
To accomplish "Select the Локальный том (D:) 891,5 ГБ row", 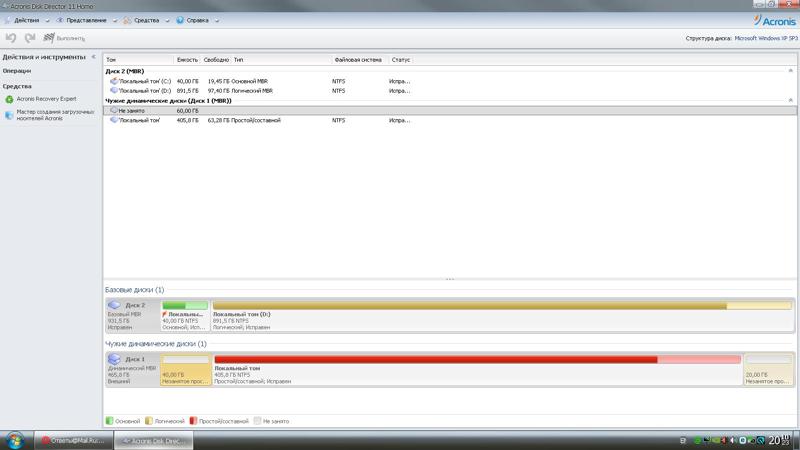I will [449, 91].
